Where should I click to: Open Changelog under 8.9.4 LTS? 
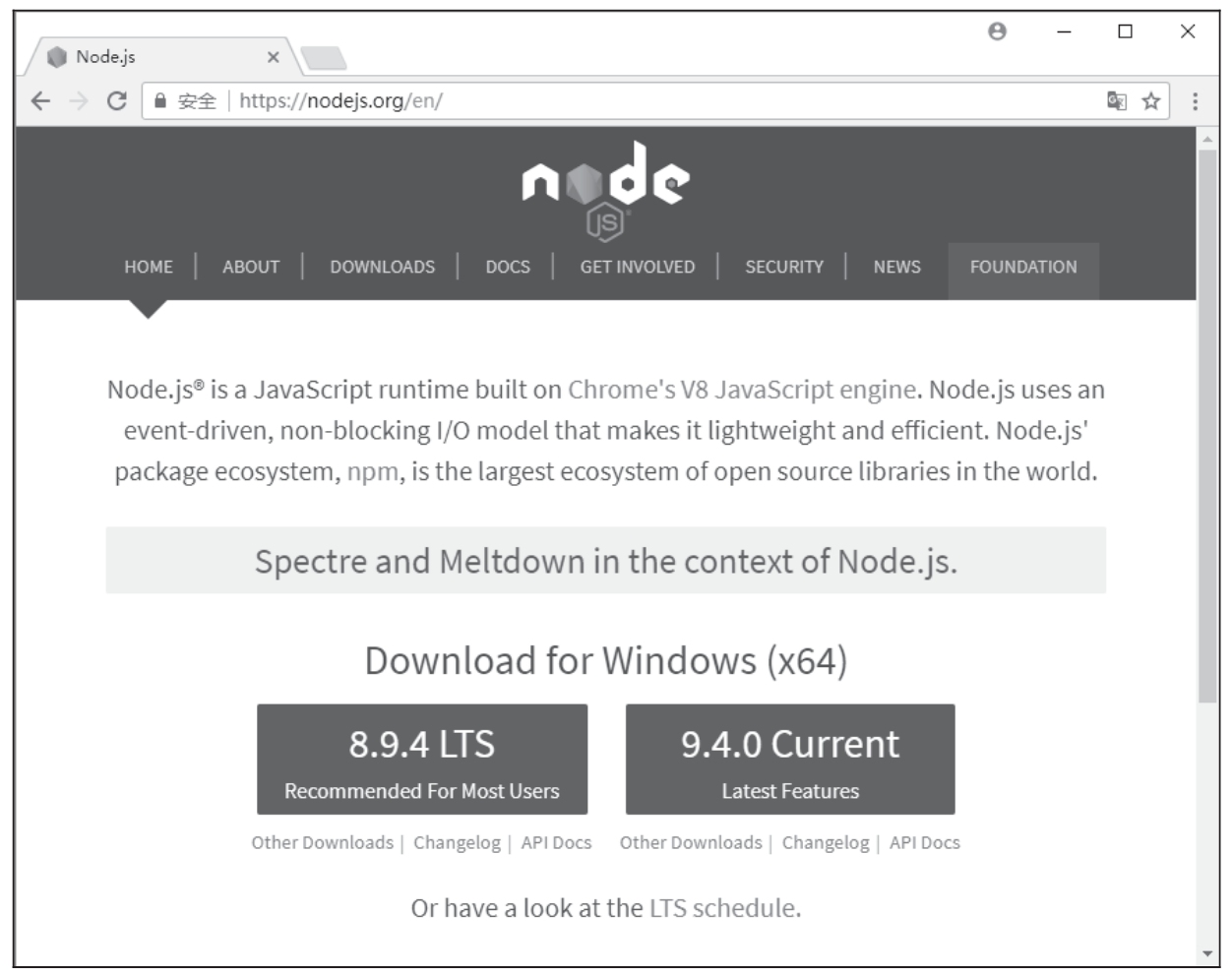pos(457,843)
